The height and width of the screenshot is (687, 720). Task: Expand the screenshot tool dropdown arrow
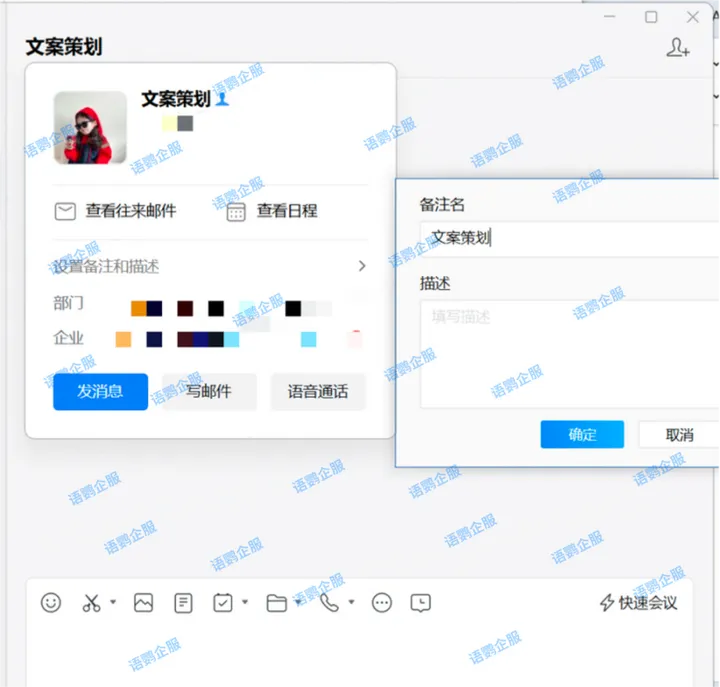tap(113, 603)
